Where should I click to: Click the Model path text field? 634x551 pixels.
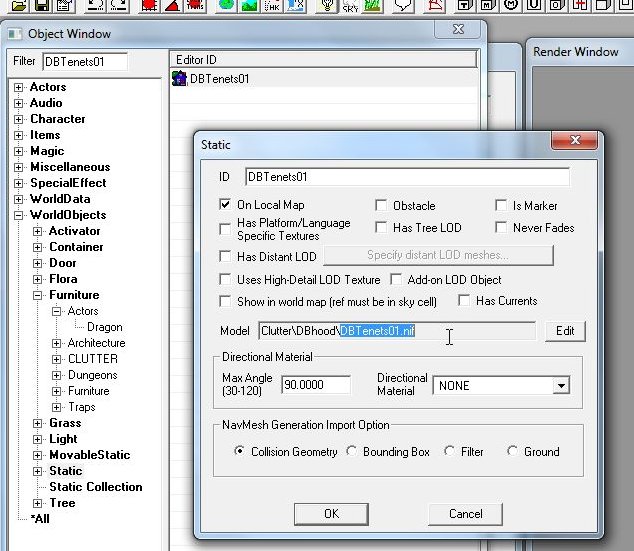tap(397, 331)
